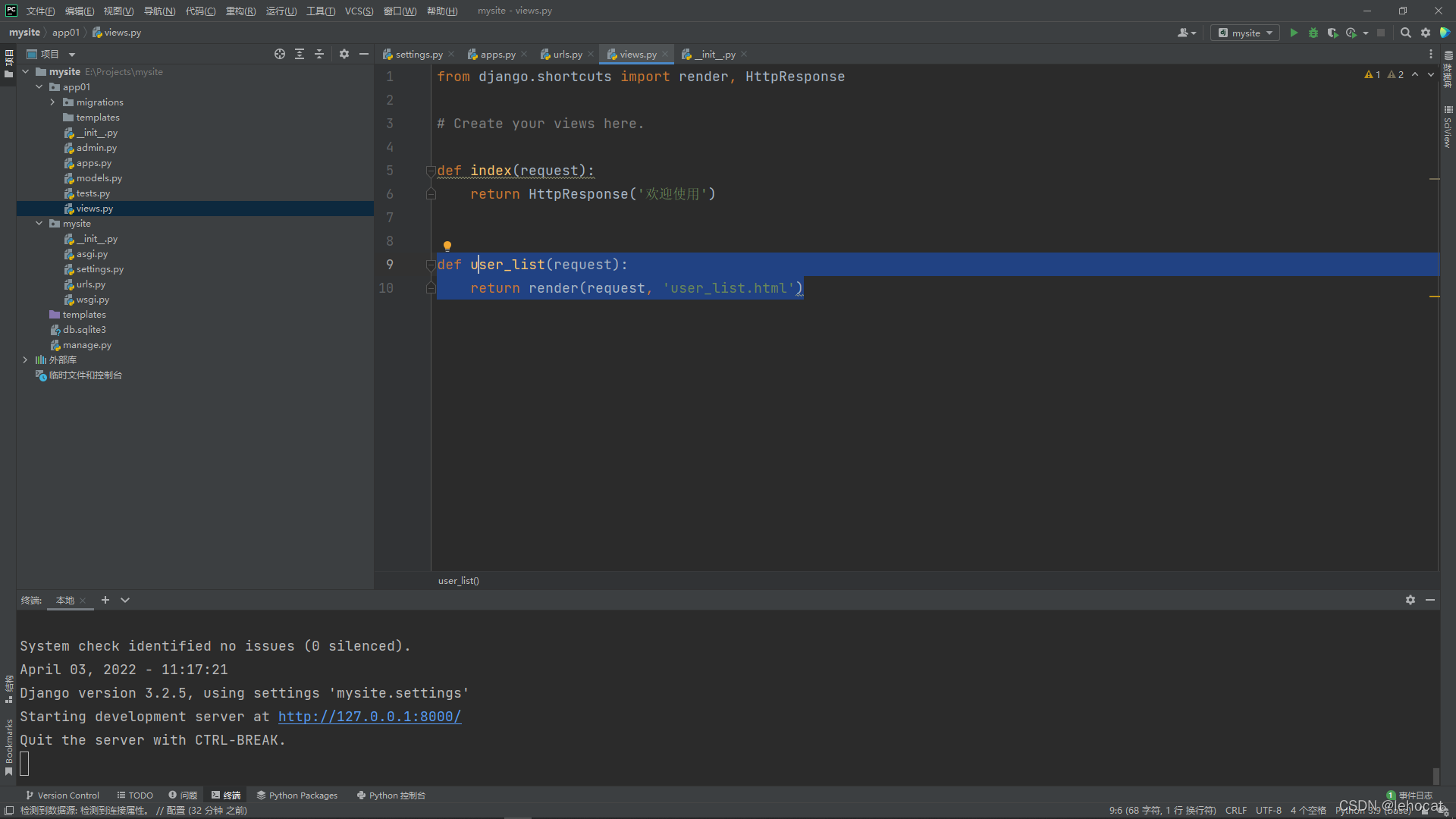
Task: Open the mysite run configuration dropdown
Action: tap(1245, 33)
